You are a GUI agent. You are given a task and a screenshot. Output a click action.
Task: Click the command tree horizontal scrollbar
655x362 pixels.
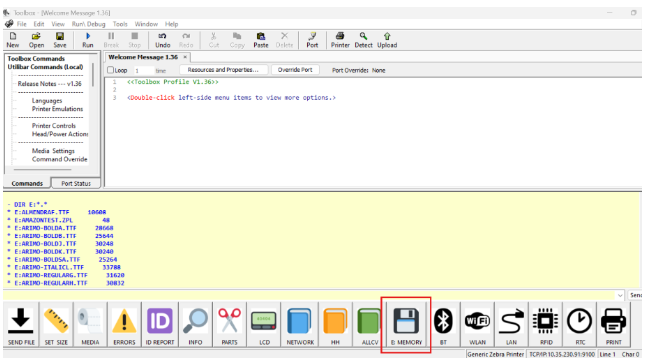[42, 170]
